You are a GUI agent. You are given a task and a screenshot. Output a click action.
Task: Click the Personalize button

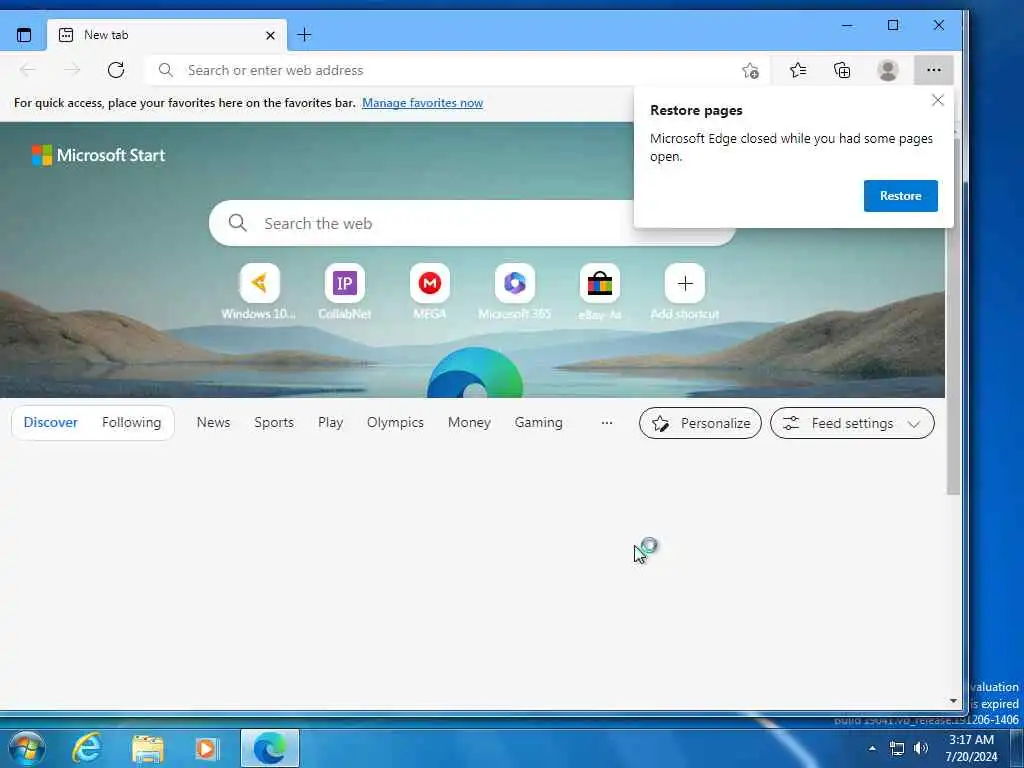[x=700, y=423]
